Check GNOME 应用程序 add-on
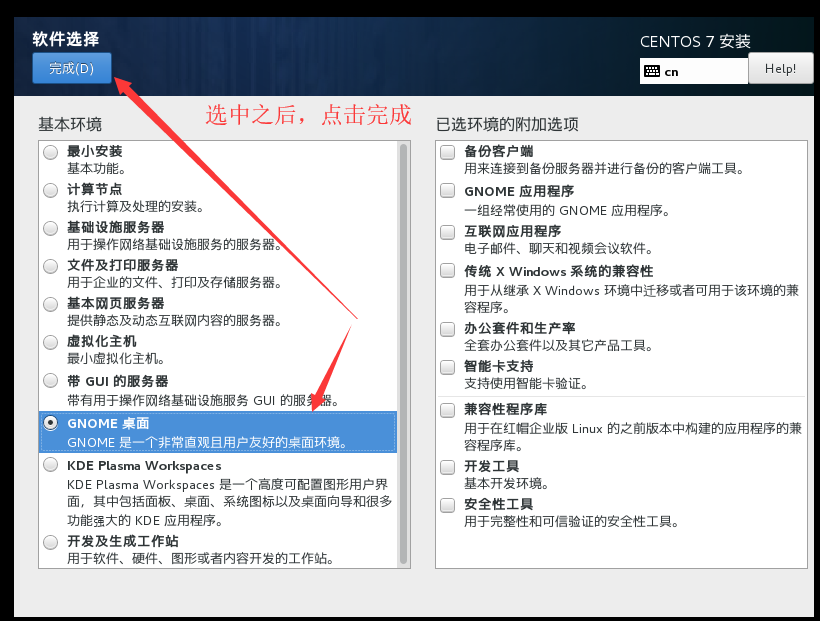This screenshot has width=820, height=621. pyautogui.click(x=446, y=190)
